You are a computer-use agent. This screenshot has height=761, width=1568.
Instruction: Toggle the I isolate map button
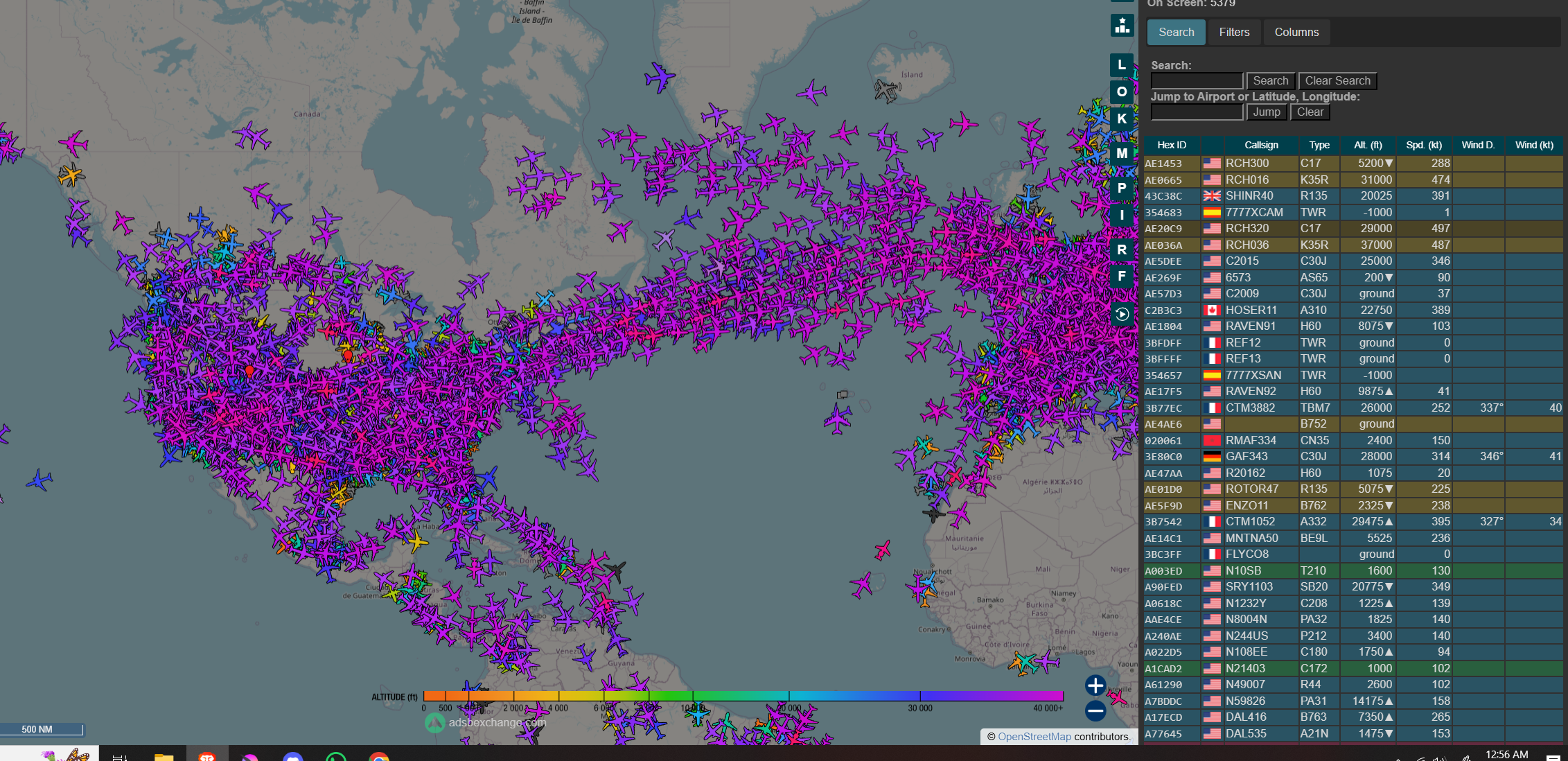[1122, 215]
